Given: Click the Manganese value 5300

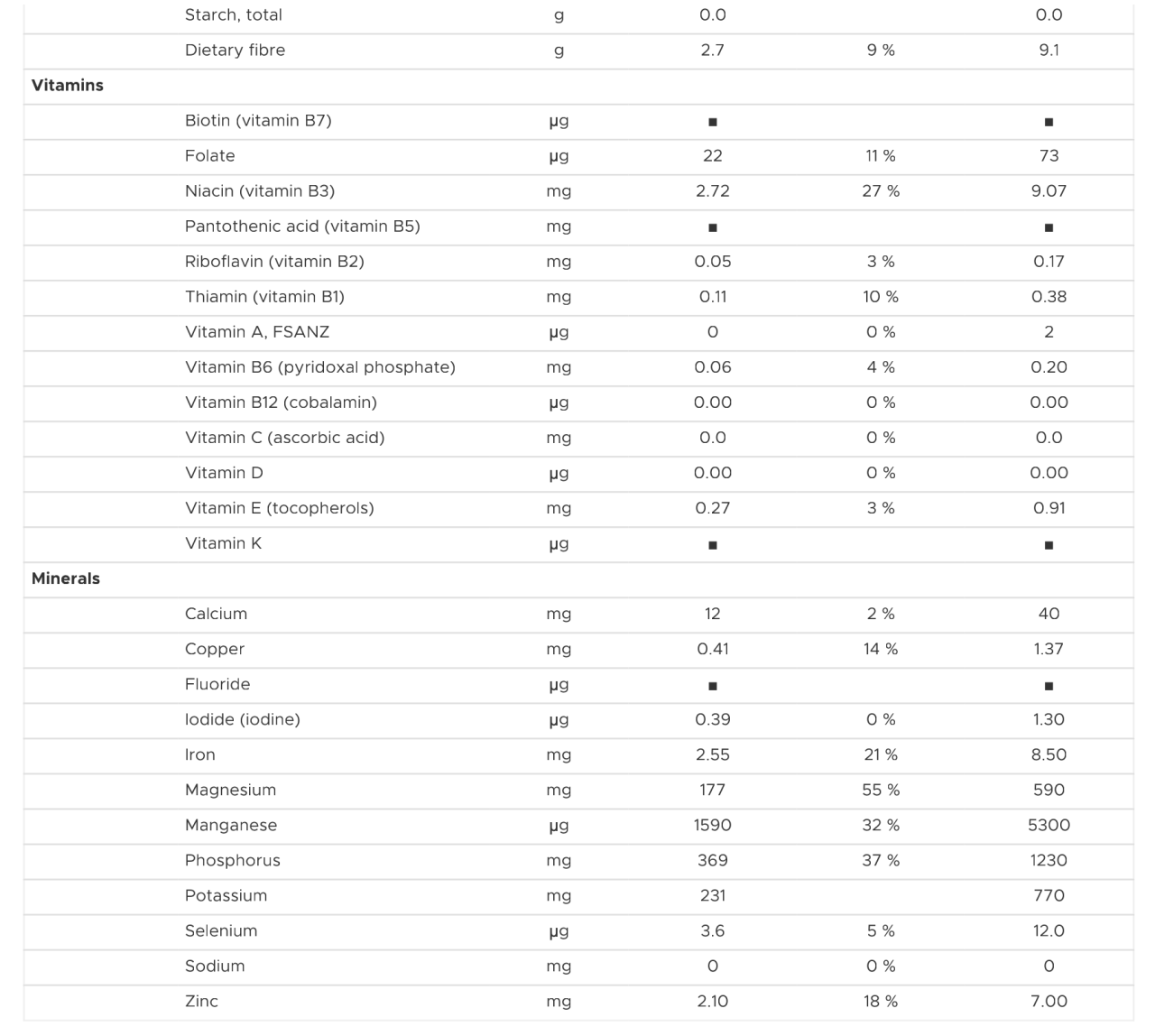Looking at the screenshot, I should pyautogui.click(x=1048, y=825).
